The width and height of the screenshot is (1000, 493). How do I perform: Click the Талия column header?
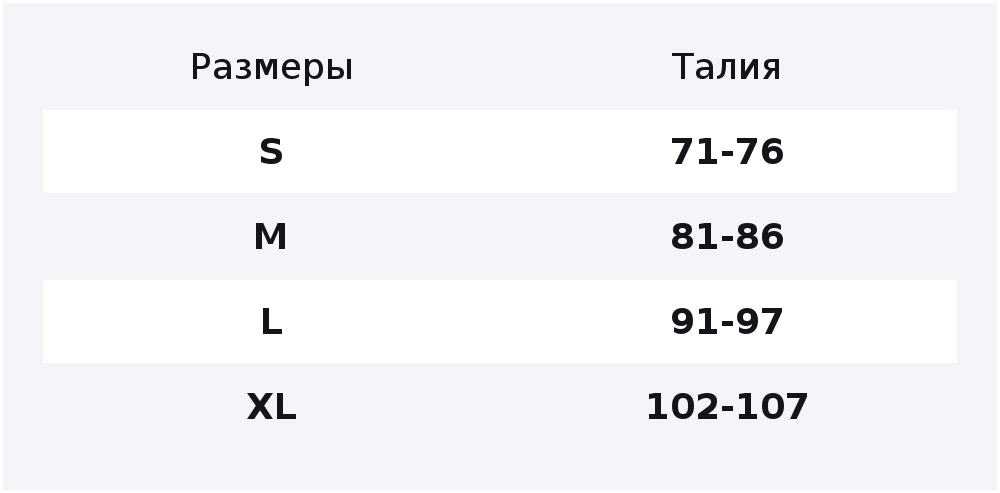[726, 67]
